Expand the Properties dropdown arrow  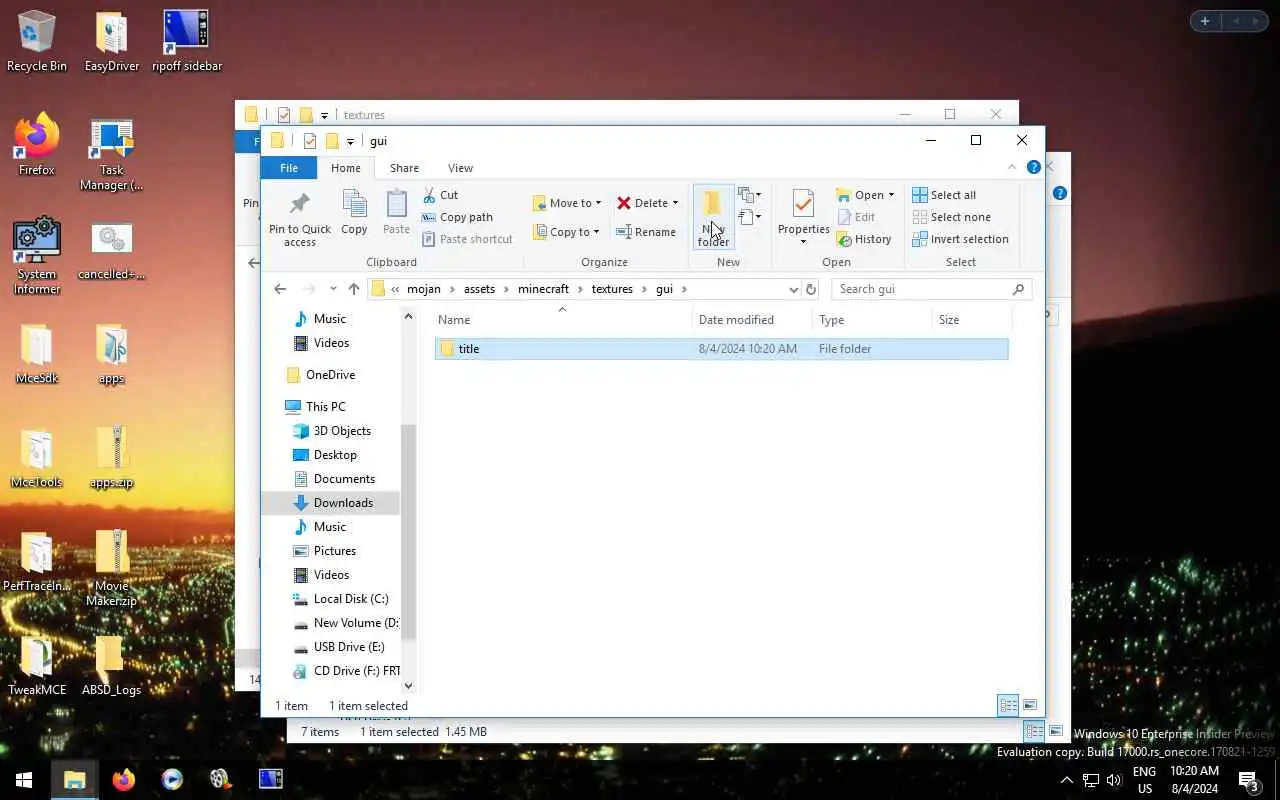click(x=803, y=241)
